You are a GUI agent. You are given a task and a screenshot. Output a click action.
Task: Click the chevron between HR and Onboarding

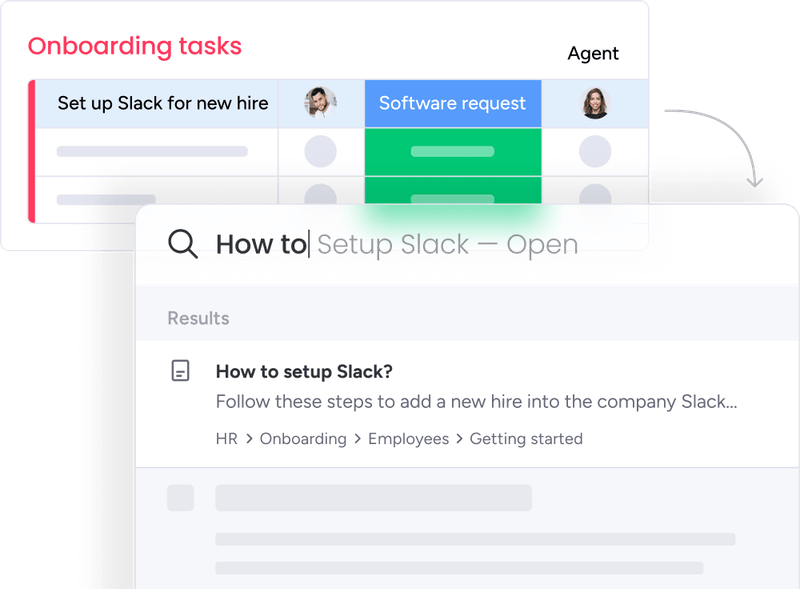point(249,439)
